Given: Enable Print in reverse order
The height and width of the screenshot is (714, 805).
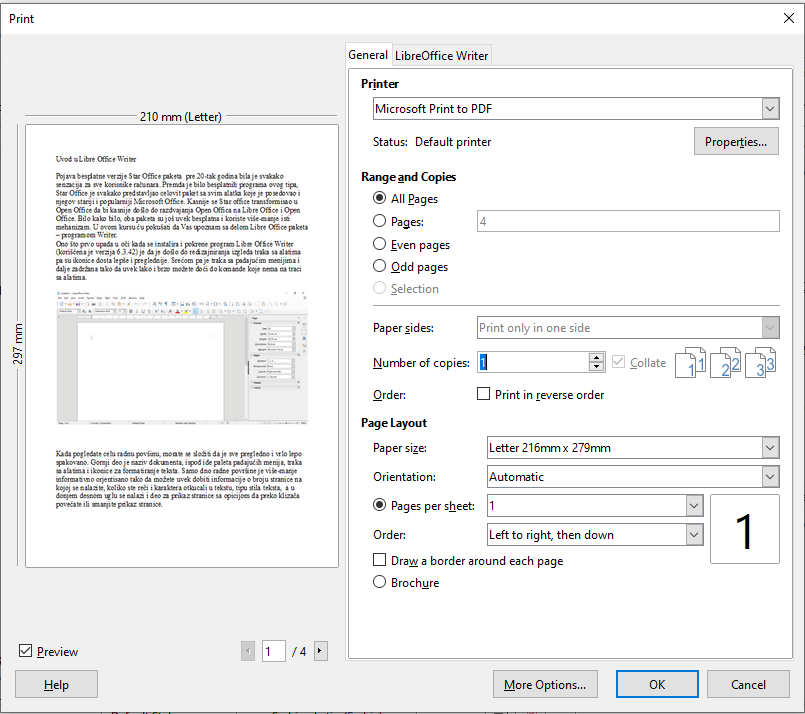Looking at the screenshot, I should pyautogui.click(x=484, y=394).
